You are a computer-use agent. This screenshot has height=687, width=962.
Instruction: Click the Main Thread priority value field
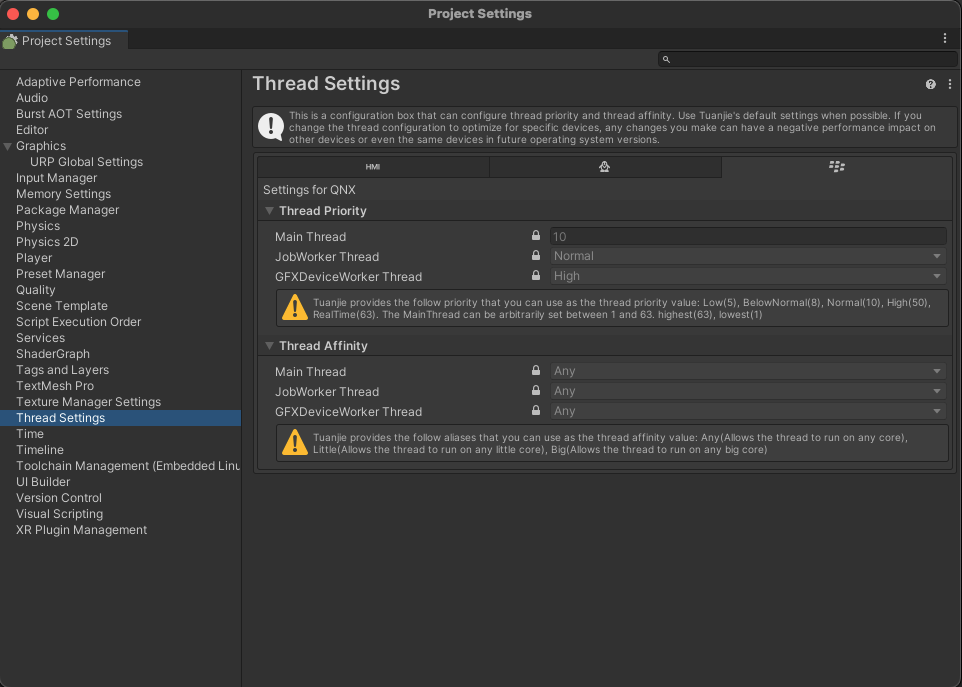(746, 235)
